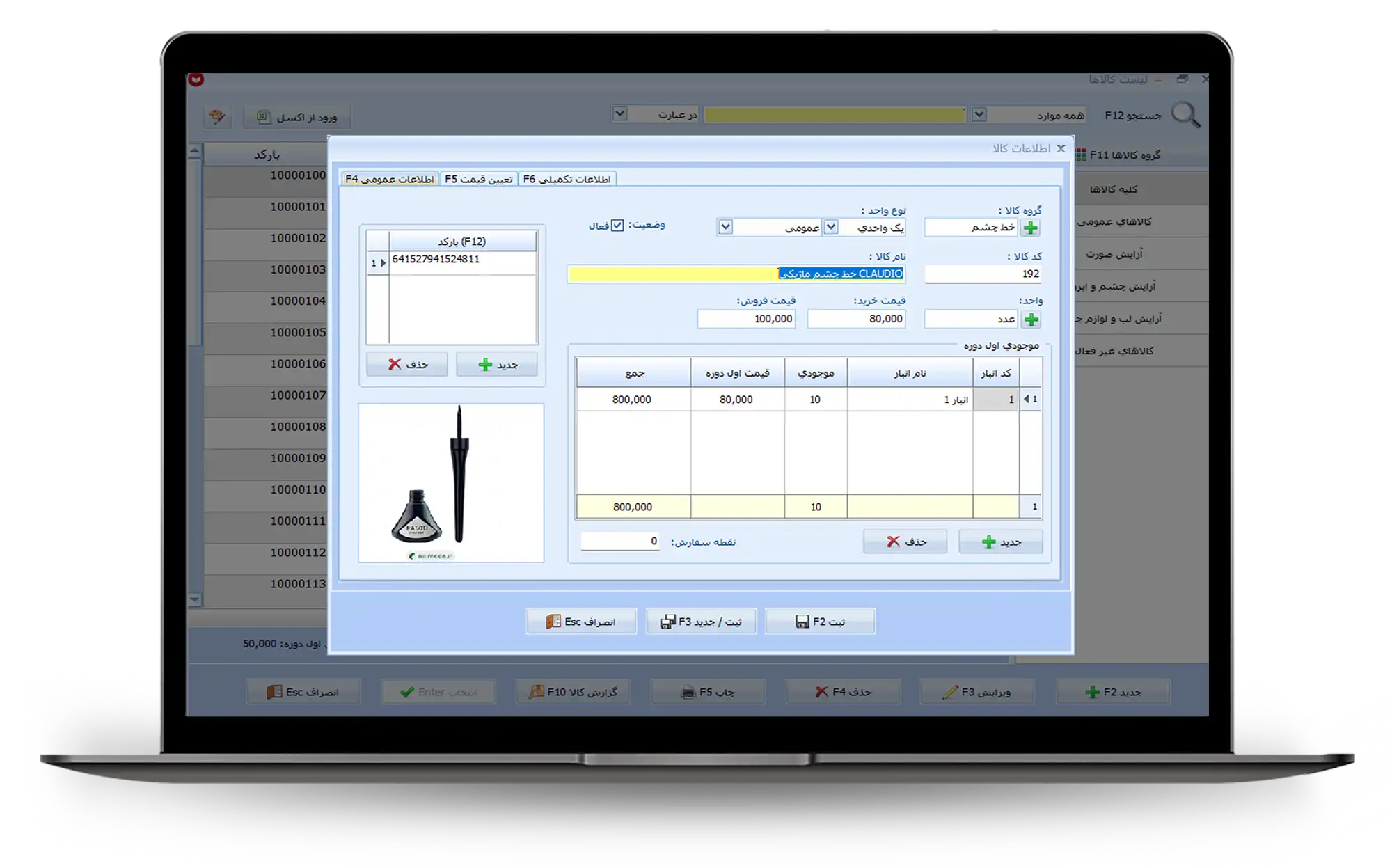Select کالاهای عمومی group in sidebar
Image resolution: width=1392 pixels, height=868 pixels.
pos(1141,221)
